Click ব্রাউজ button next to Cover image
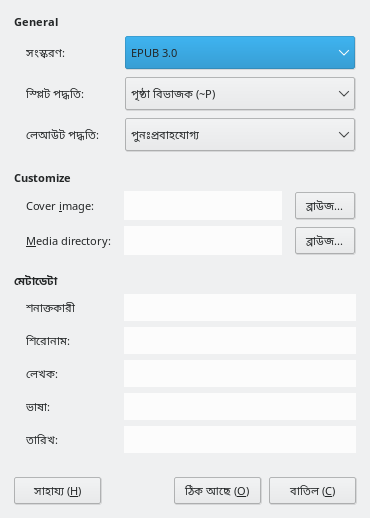Image resolution: width=370 pixels, height=518 pixels. (x=325, y=206)
